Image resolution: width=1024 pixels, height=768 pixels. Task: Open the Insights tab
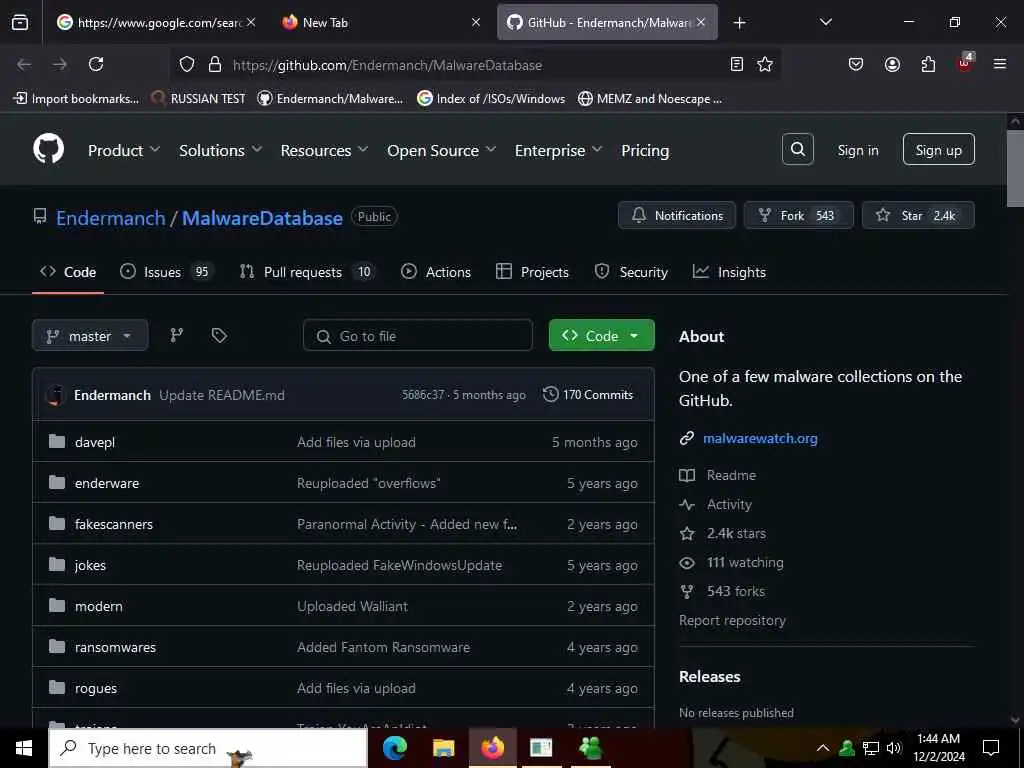729,272
